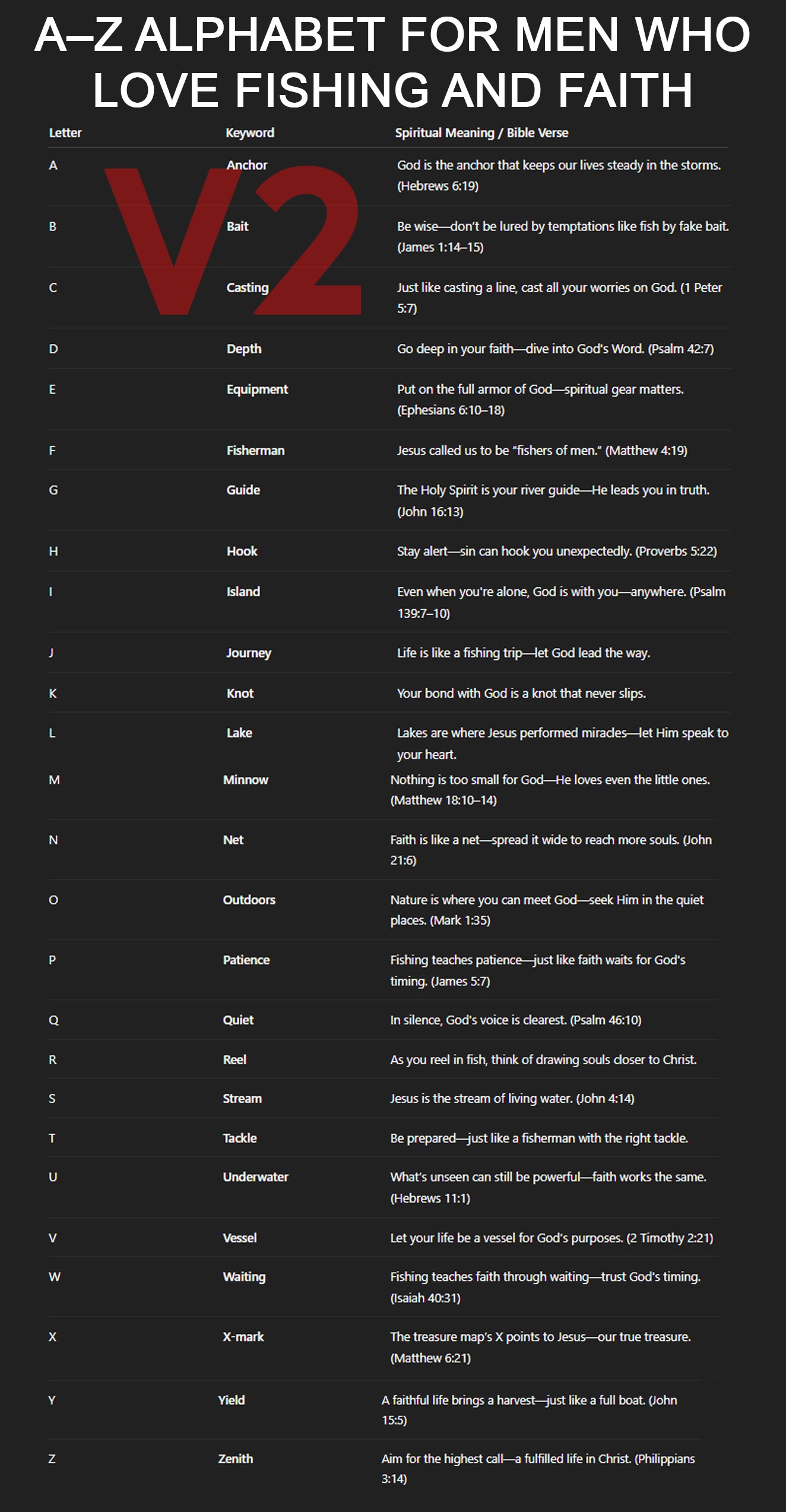
Task: Click the 'Zenith' keyword
Action: point(235,1458)
